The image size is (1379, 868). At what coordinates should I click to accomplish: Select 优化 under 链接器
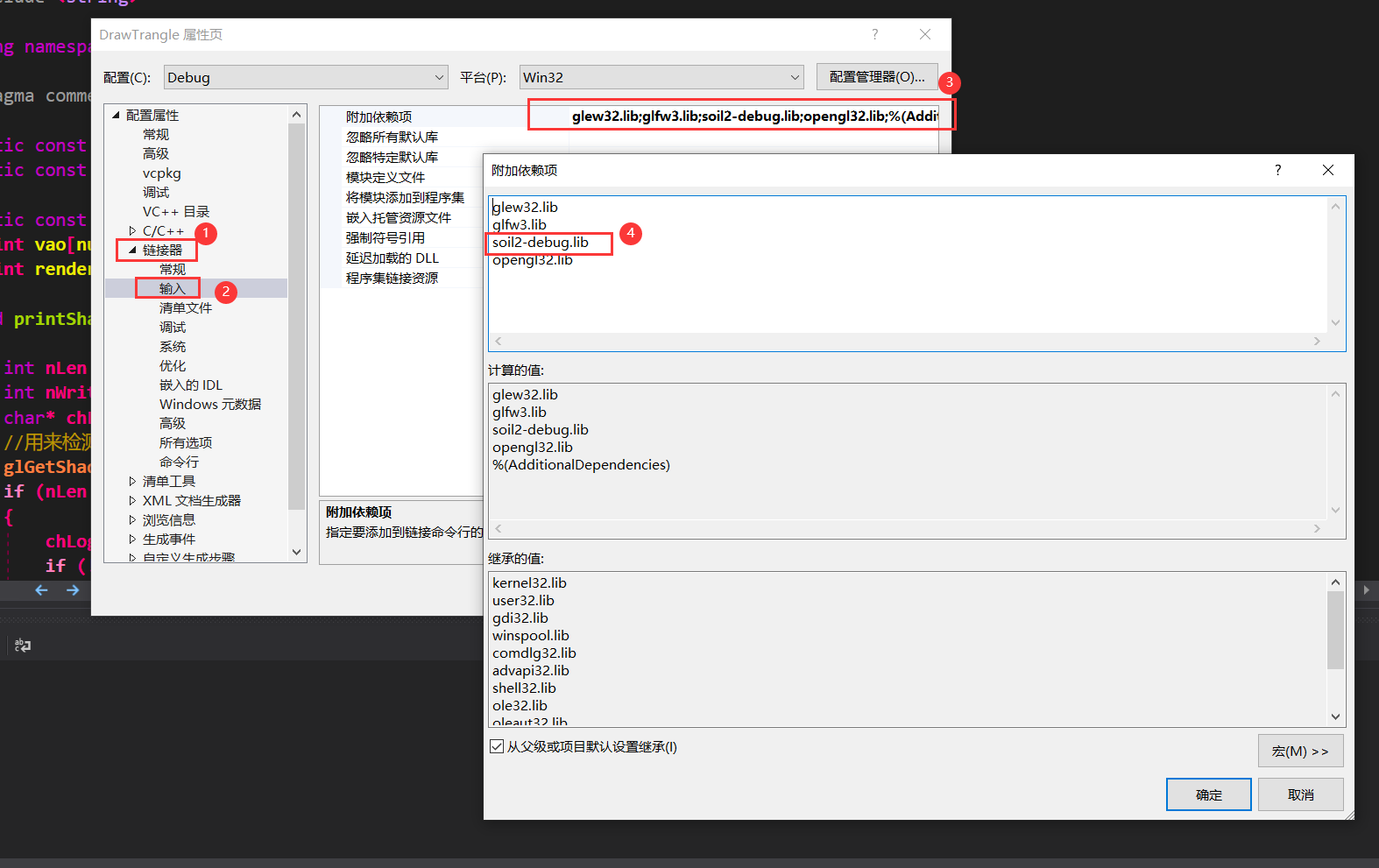[173, 365]
